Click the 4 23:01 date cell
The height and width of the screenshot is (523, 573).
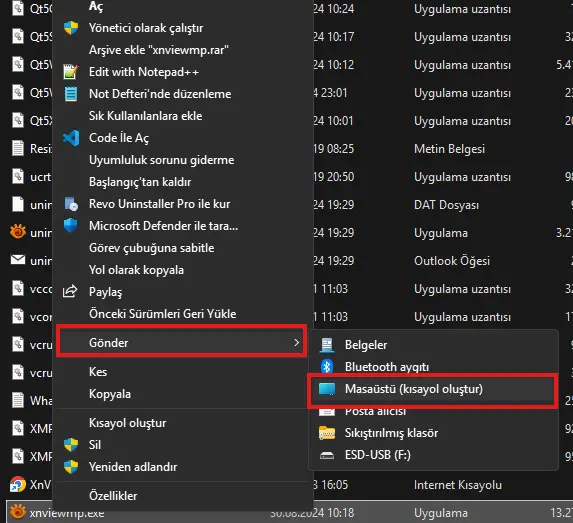331,93
